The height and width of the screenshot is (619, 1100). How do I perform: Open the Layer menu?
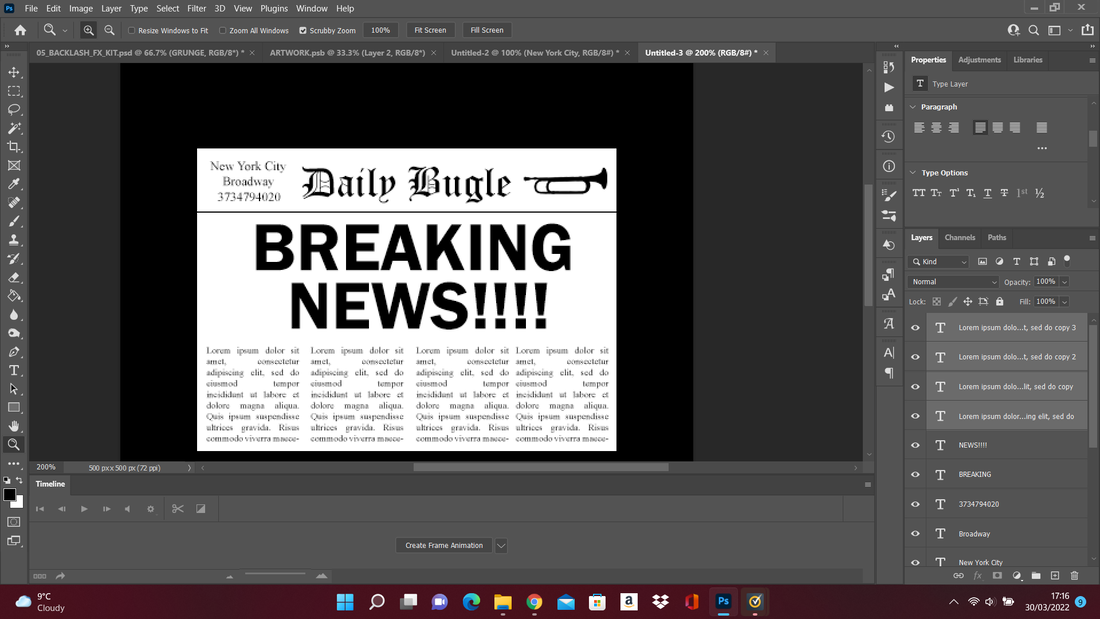coord(111,8)
